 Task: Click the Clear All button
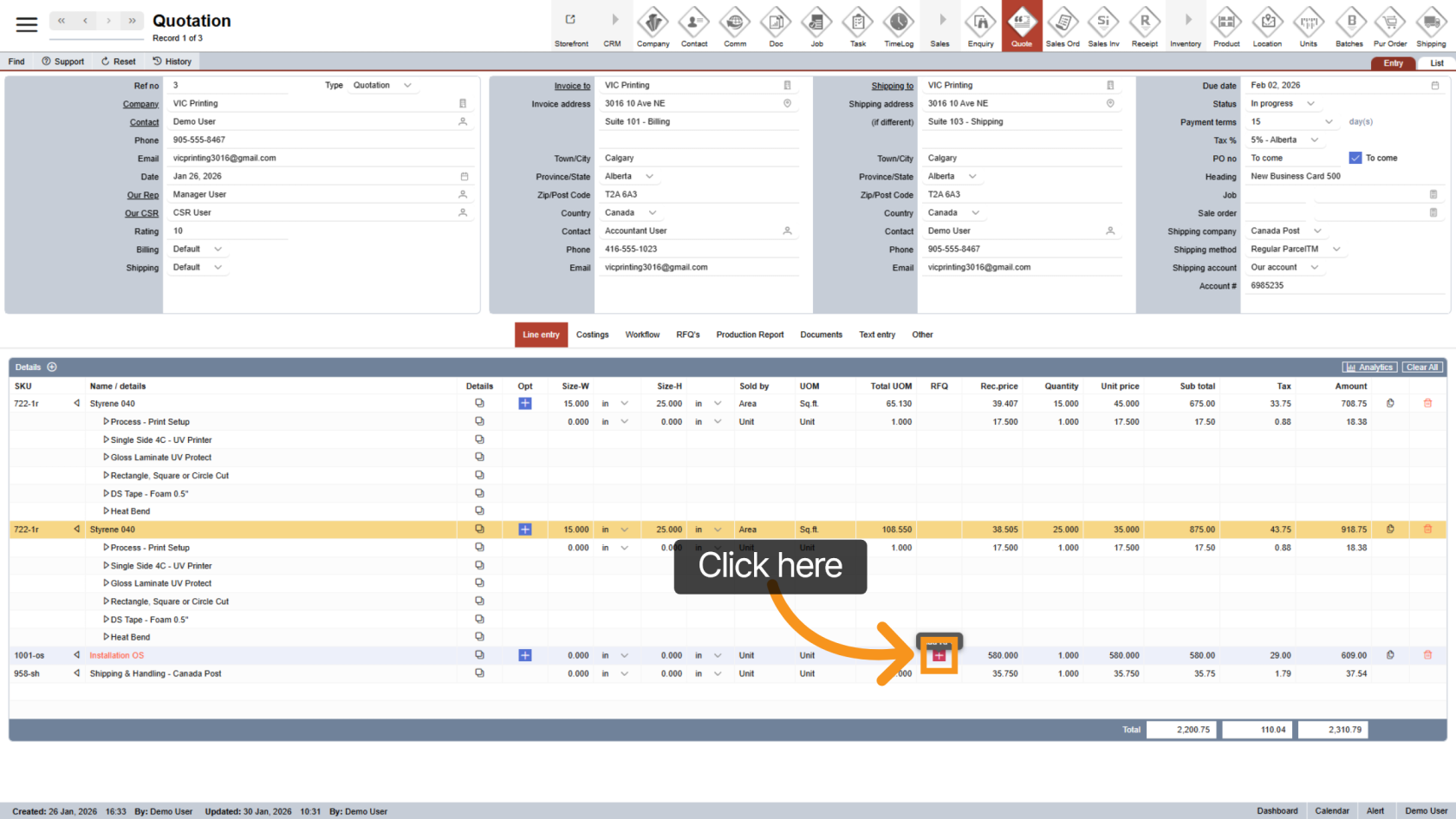(1421, 367)
